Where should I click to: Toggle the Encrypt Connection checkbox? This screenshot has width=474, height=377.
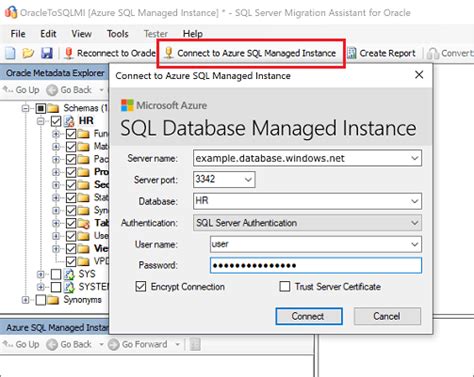coord(141,286)
